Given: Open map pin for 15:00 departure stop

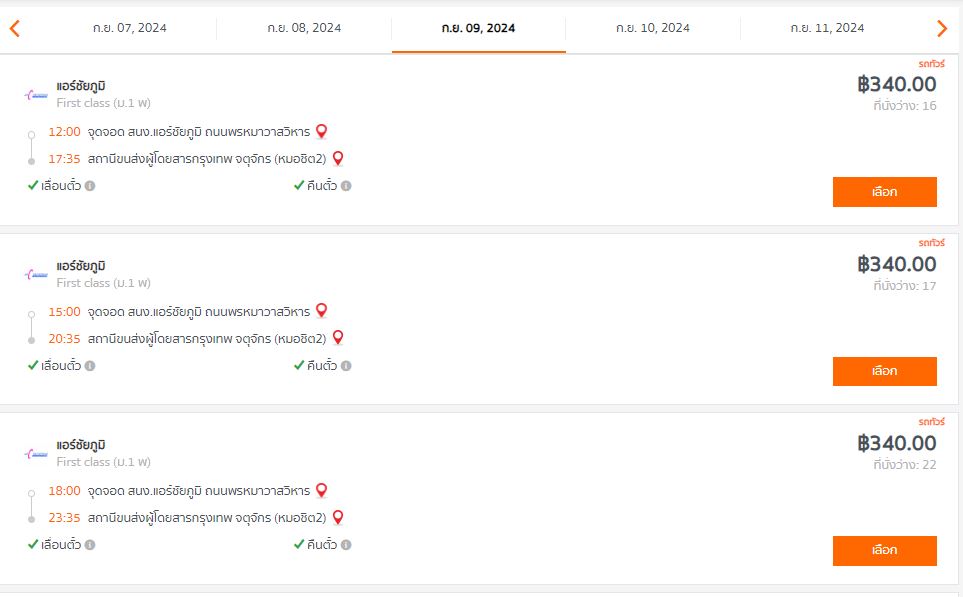Looking at the screenshot, I should [x=321, y=311].
